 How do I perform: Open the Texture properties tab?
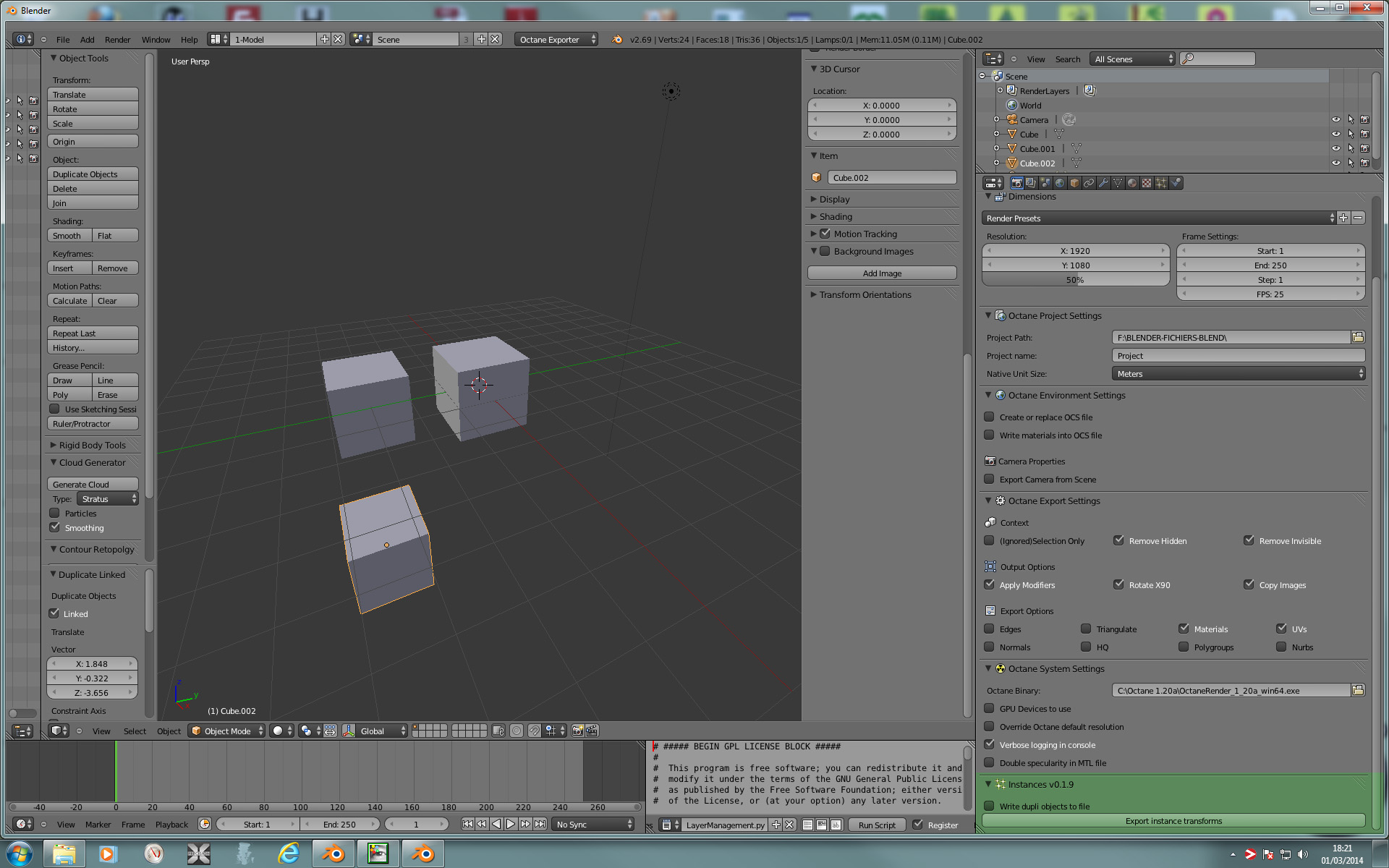[x=1147, y=183]
